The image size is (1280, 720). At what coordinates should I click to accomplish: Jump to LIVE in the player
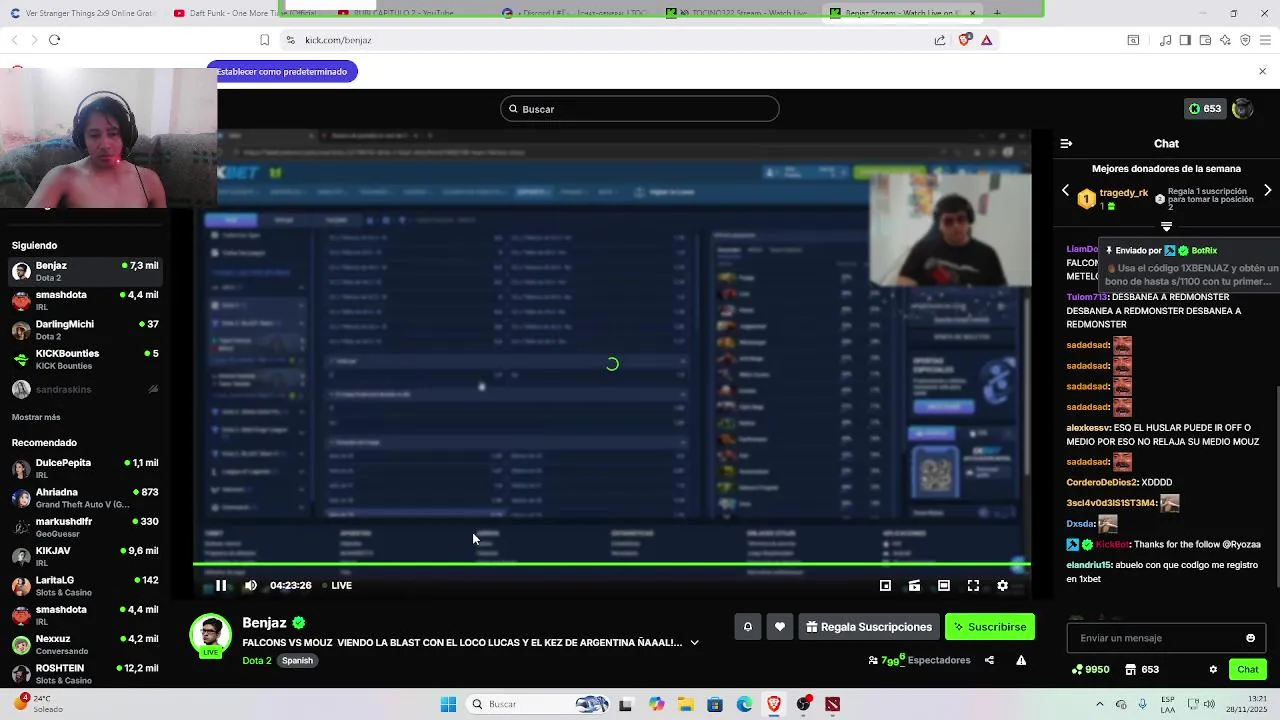(x=336, y=586)
